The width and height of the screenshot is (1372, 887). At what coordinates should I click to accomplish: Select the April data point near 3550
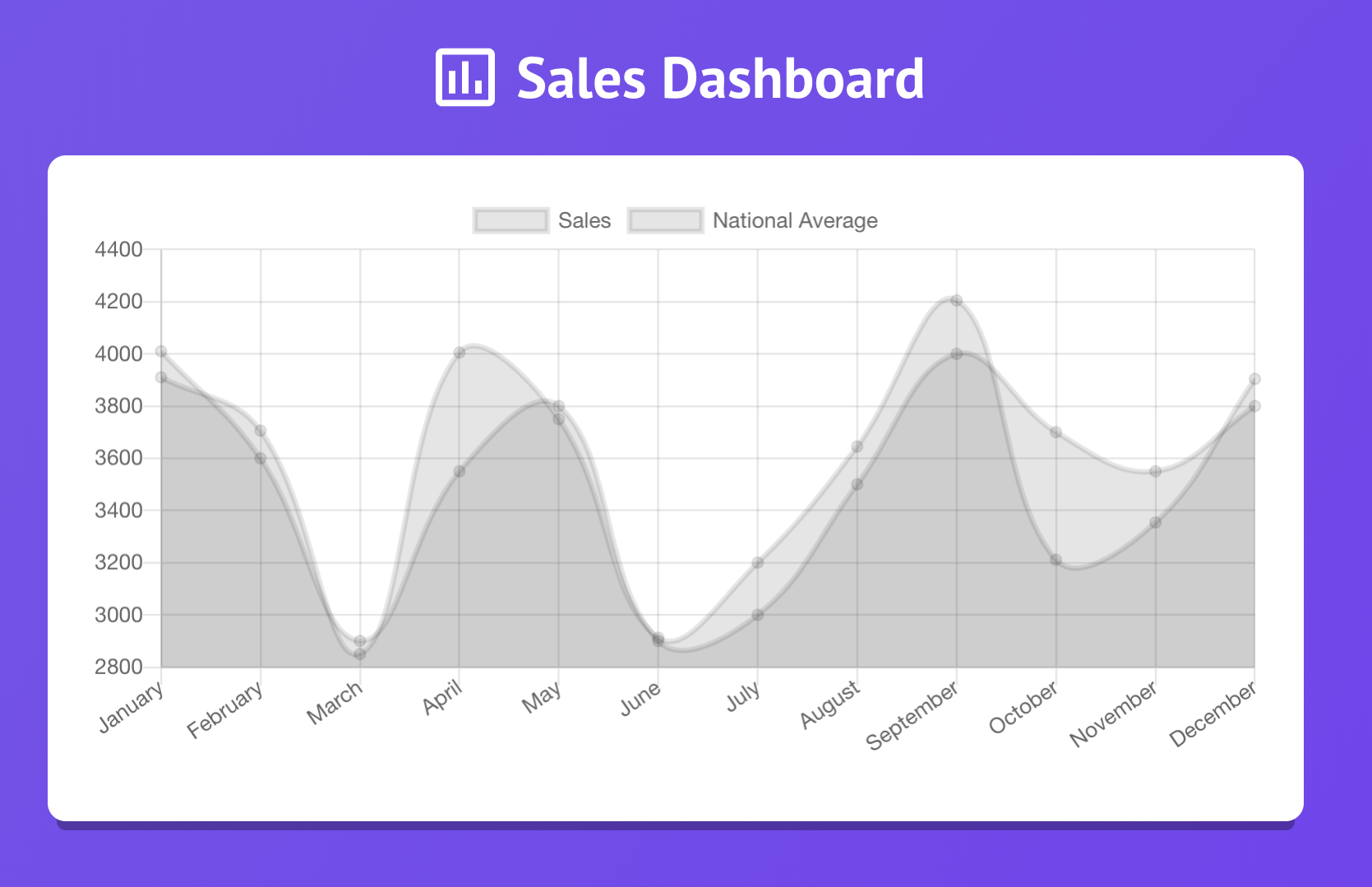tap(460, 471)
